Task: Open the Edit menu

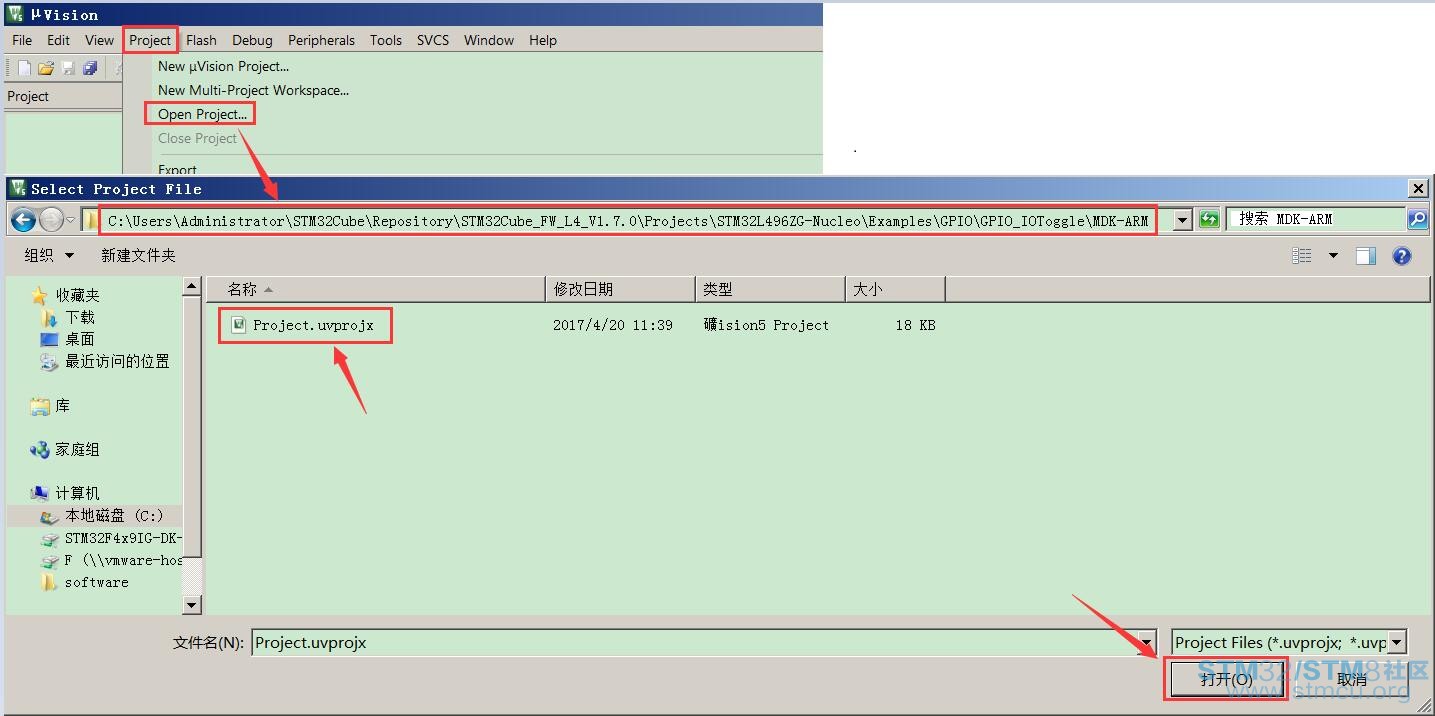Action: coord(59,40)
